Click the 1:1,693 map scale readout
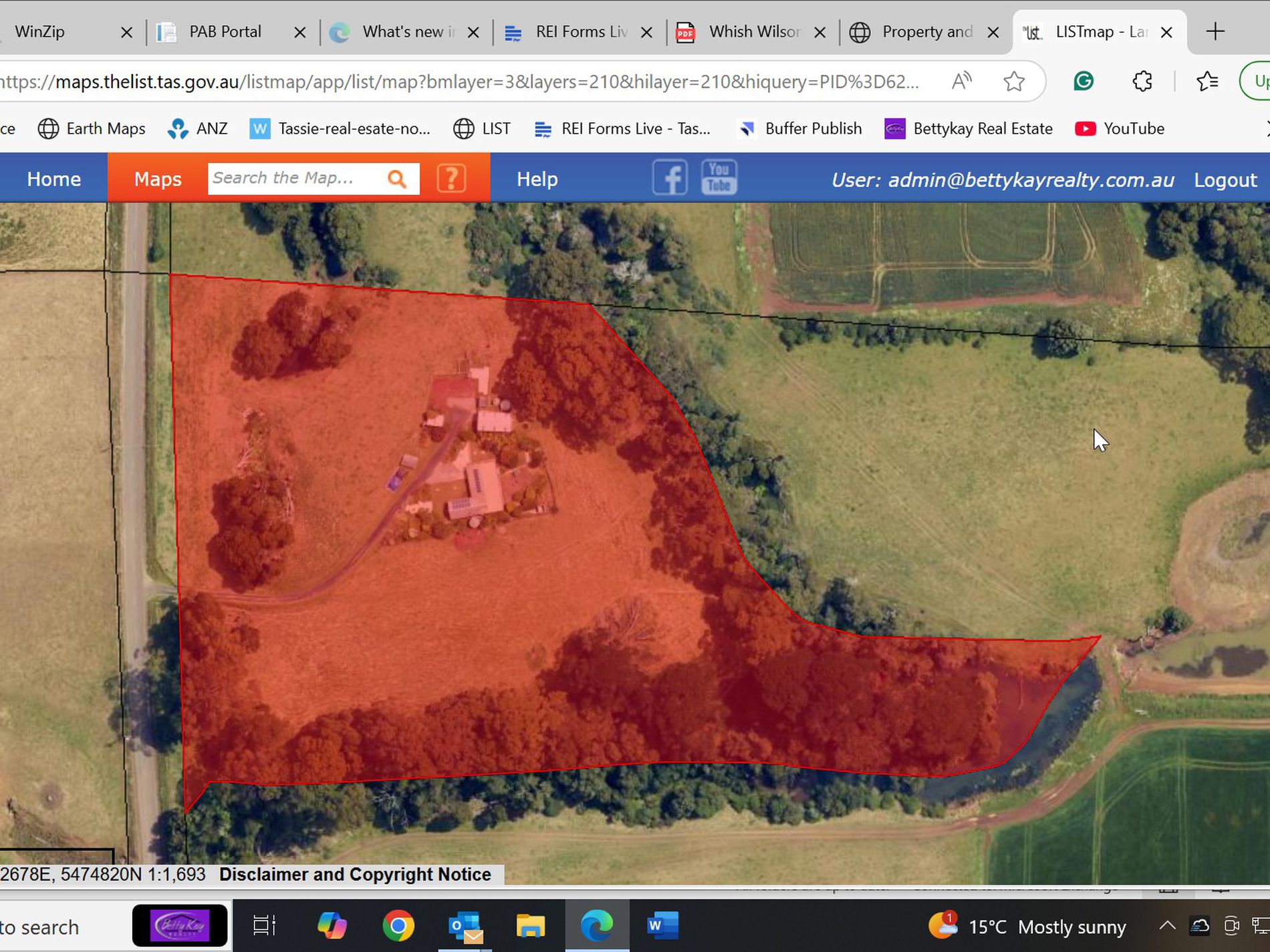1270x952 pixels. pyautogui.click(x=176, y=875)
